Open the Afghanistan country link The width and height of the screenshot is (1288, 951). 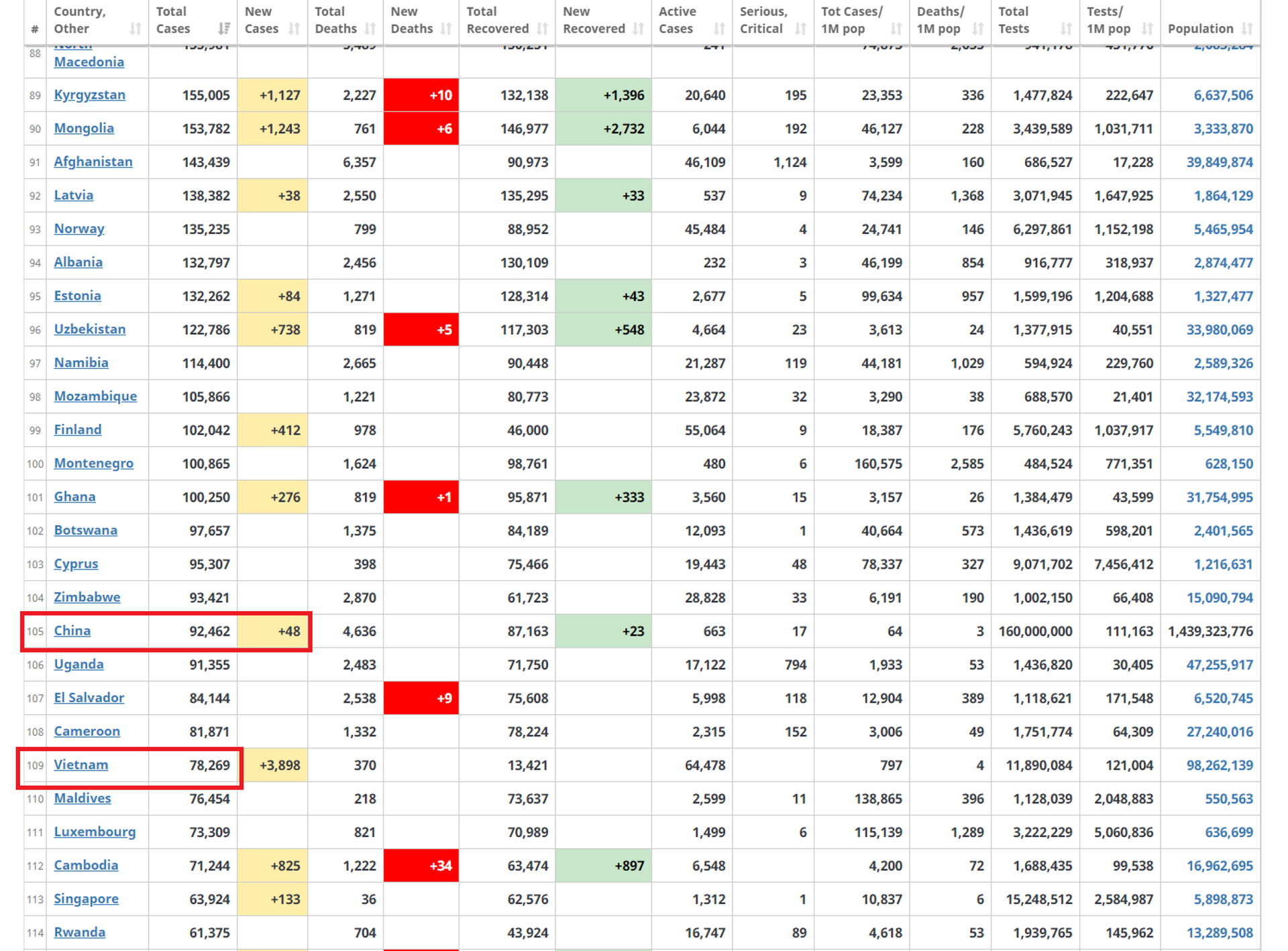pyautogui.click(x=93, y=162)
